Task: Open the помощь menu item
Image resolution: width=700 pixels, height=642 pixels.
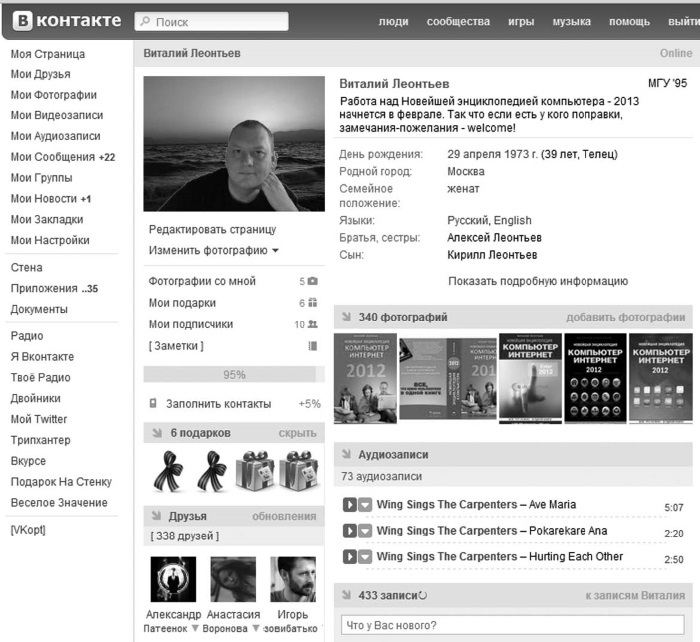Action: (629, 21)
